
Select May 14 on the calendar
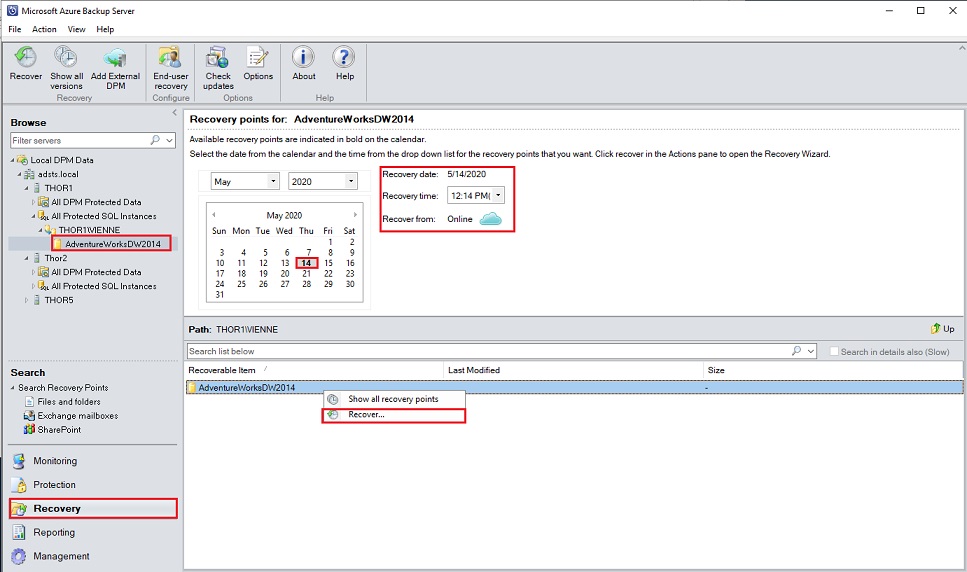307,263
